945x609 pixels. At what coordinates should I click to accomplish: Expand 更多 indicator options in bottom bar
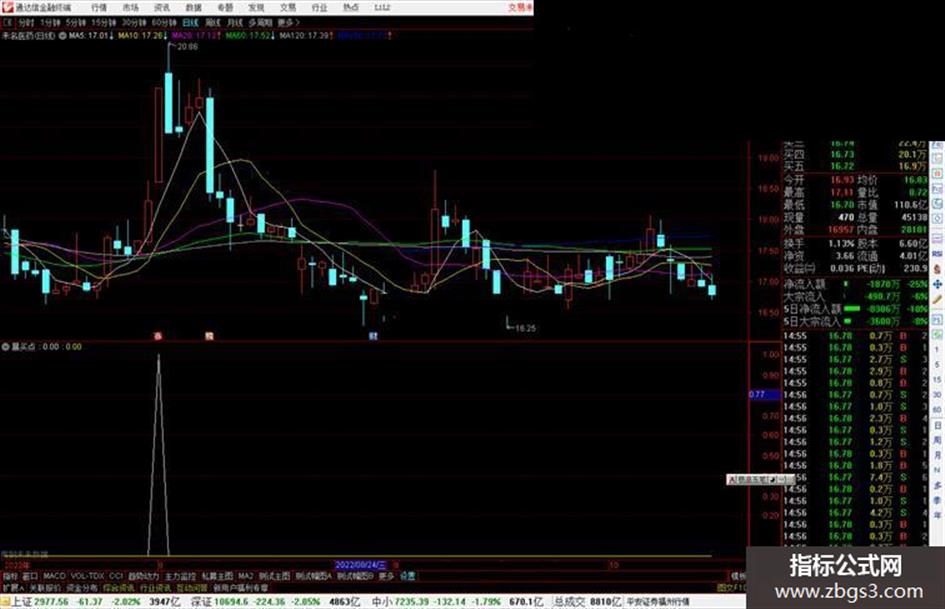pyautogui.click(x=386, y=576)
